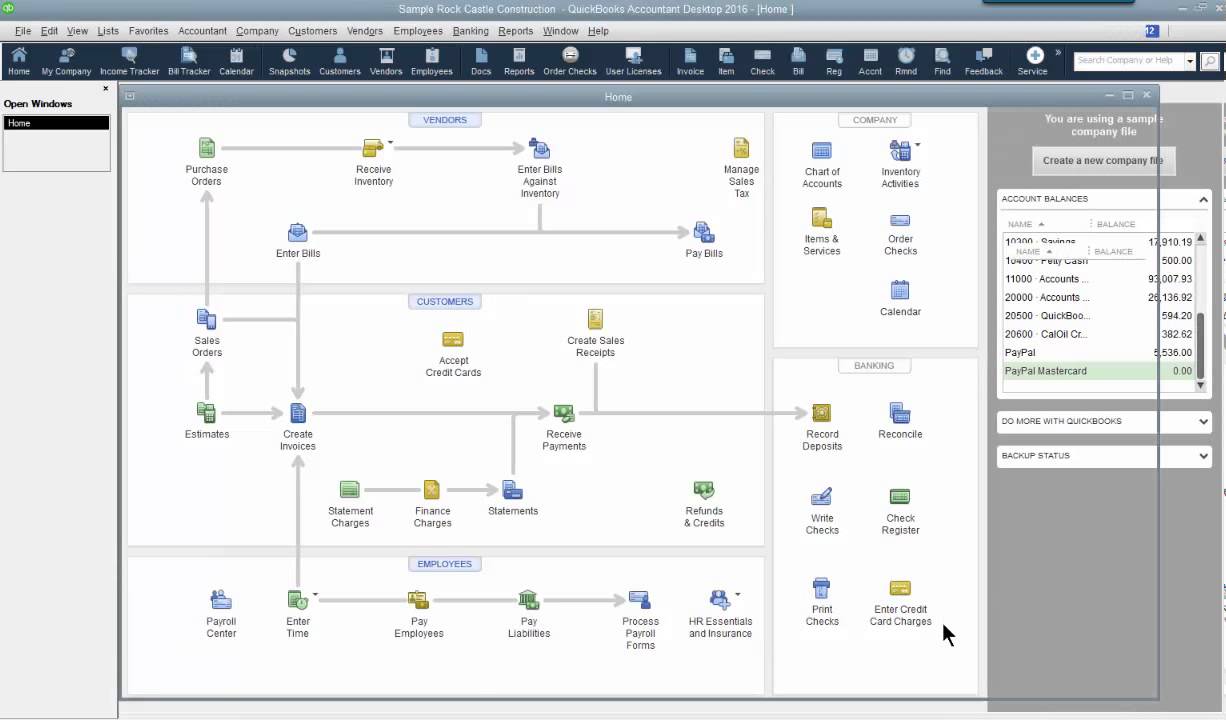Open Purchase Orders workflow icon
1226x720 pixels.
click(207, 149)
